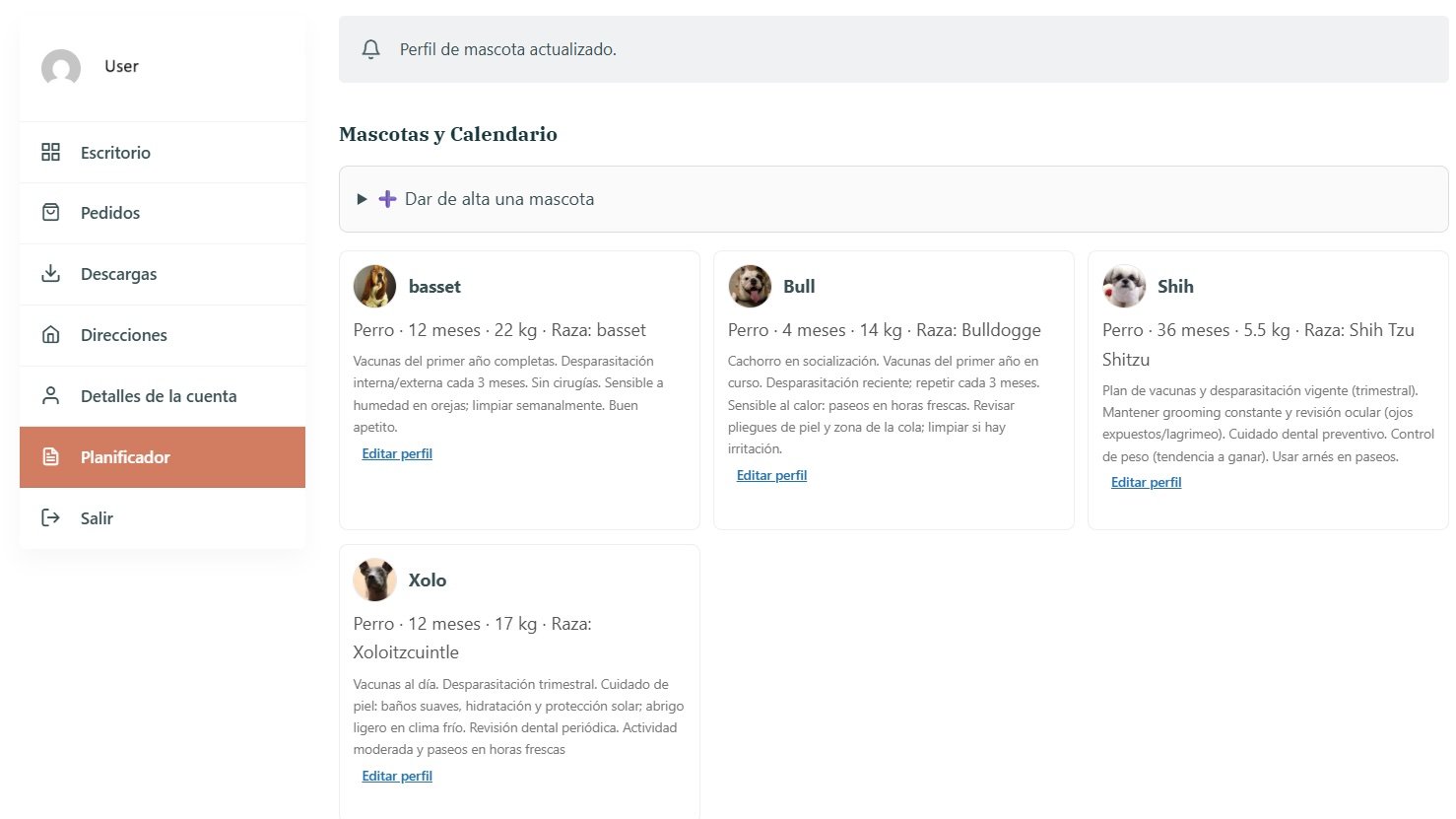Expand the Dar de alta una mascota triangle

(362, 199)
